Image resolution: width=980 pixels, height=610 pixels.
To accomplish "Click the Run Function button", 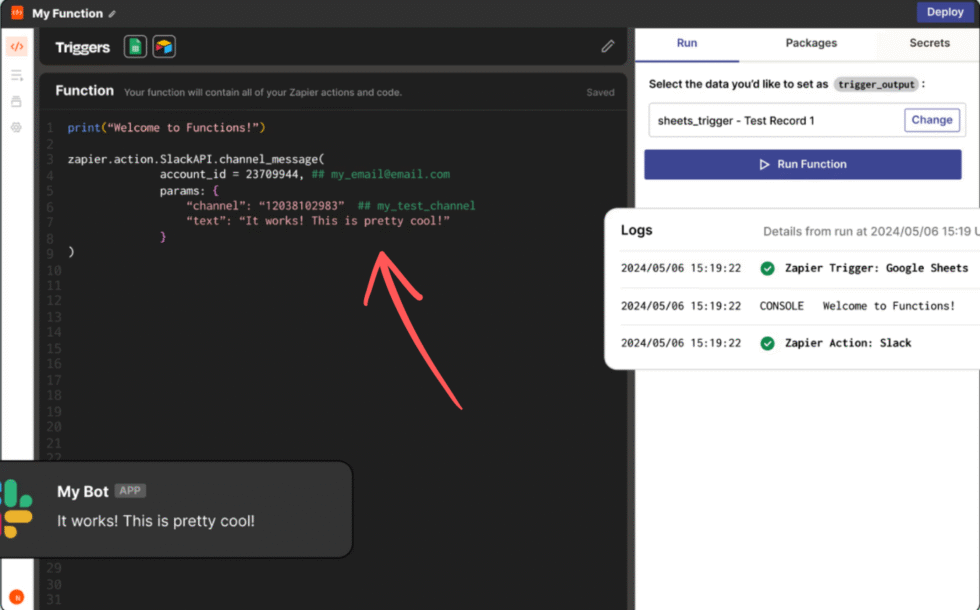I will tap(802, 164).
